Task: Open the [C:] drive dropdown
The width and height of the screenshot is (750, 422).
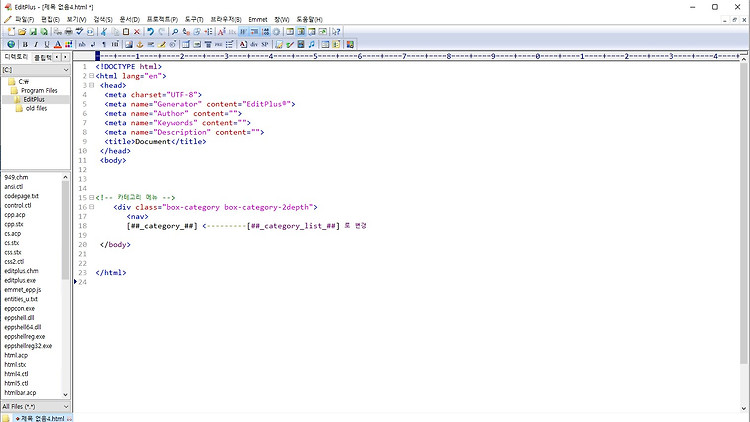Action: point(66,70)
